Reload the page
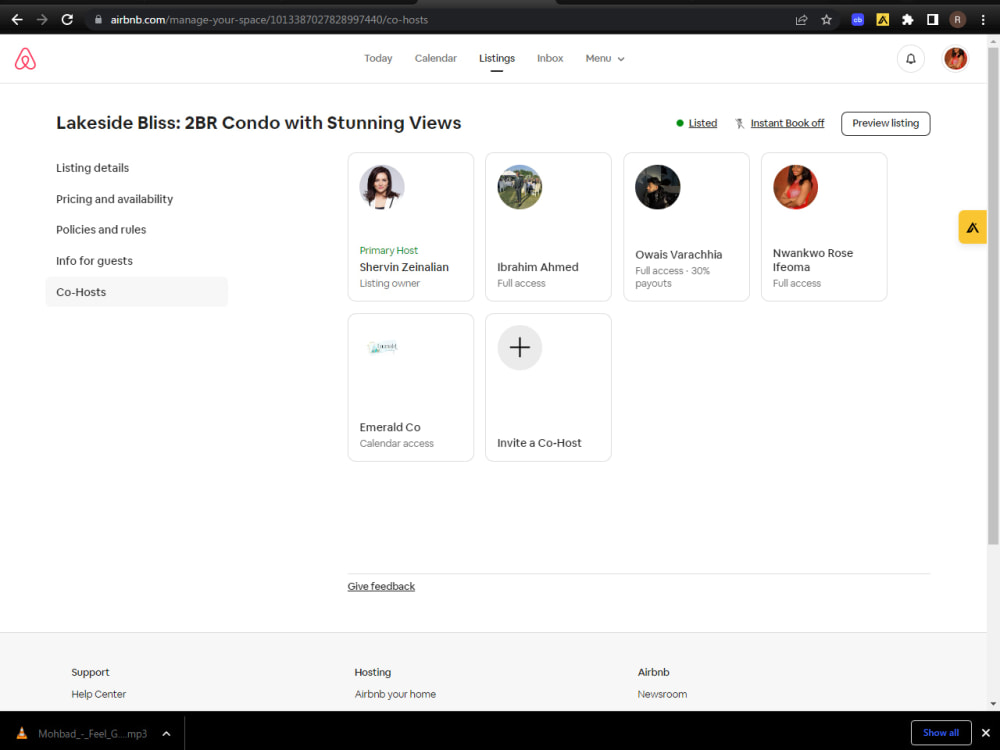Viewport: 1000px width, 750px height. tap(67, 20)
